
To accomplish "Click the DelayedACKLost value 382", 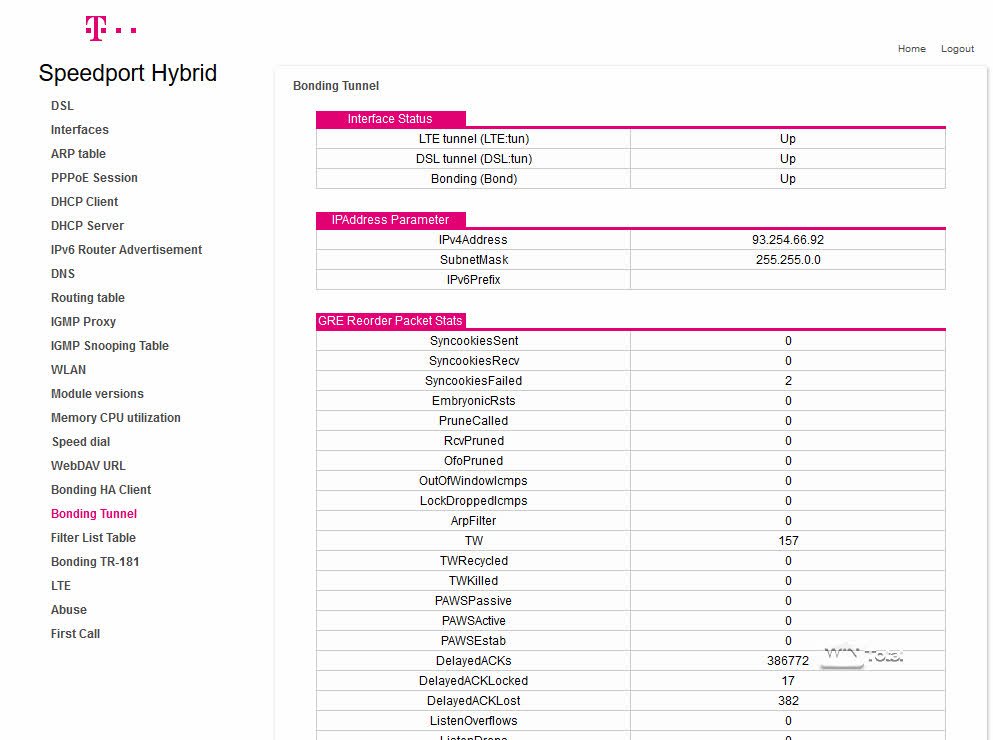I will click(x=788, y=701).
